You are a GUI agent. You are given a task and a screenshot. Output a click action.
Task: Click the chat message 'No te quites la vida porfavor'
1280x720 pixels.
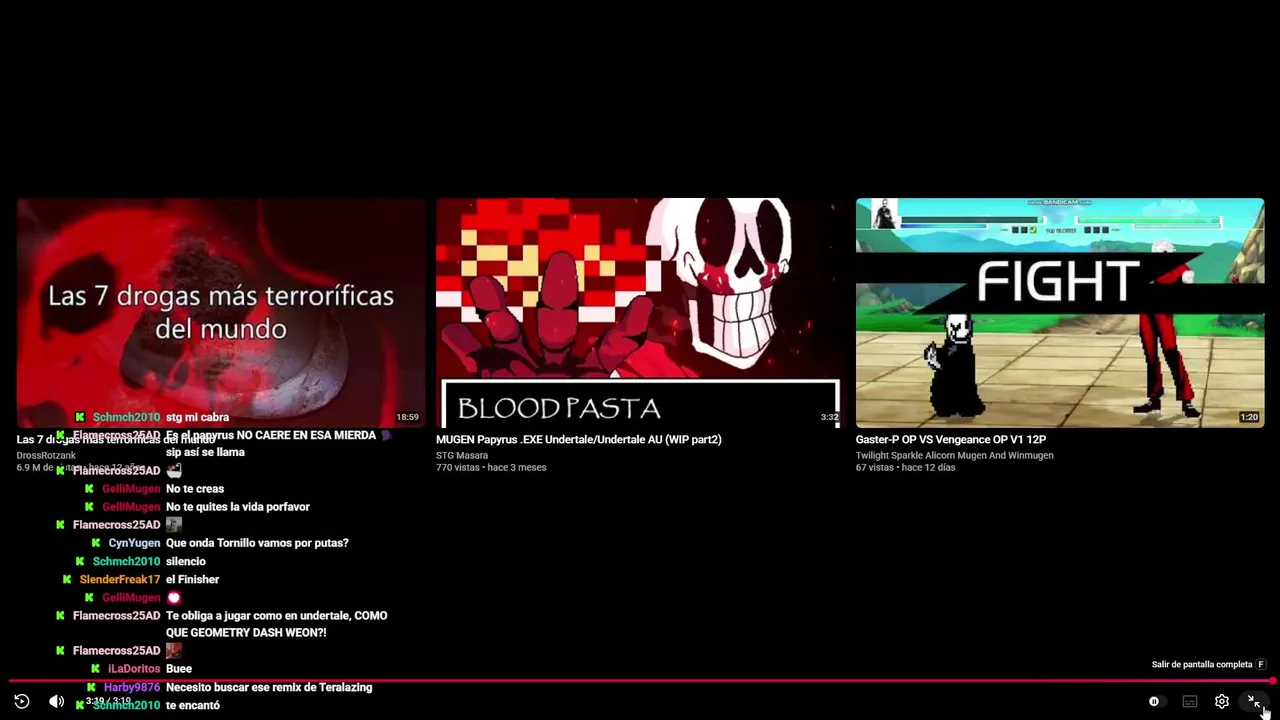238,507
